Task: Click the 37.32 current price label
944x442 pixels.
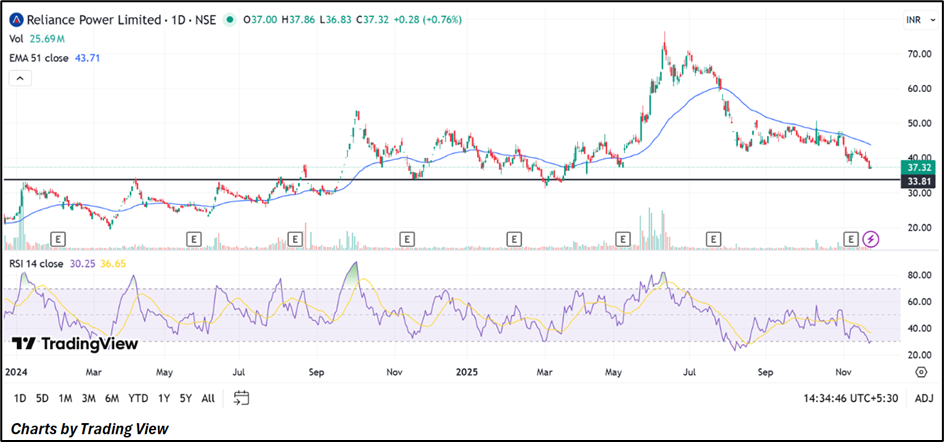Action: [918, 168]
